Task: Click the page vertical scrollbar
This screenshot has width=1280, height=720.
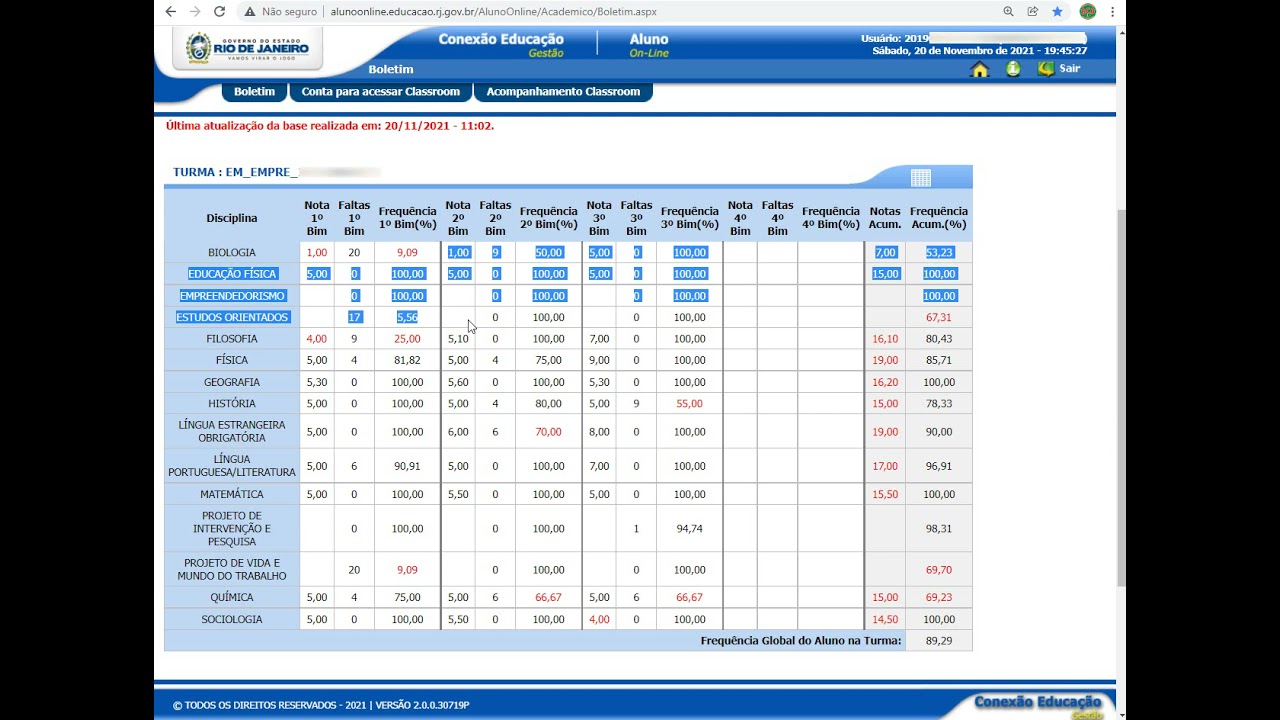Action: coord(1121,400)
